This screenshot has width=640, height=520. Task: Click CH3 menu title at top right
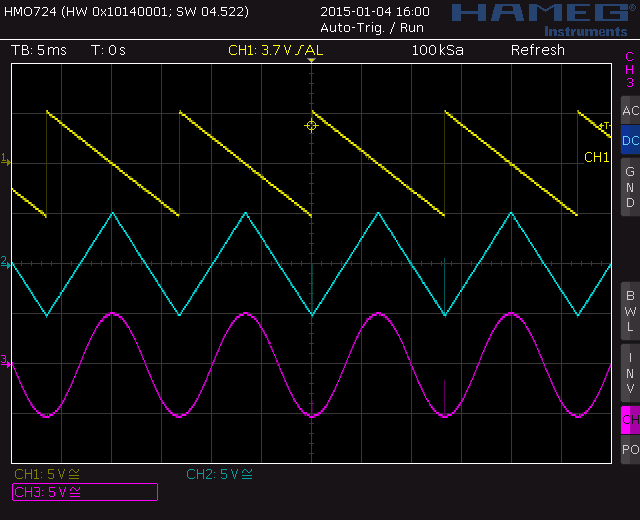coord(629,69)
